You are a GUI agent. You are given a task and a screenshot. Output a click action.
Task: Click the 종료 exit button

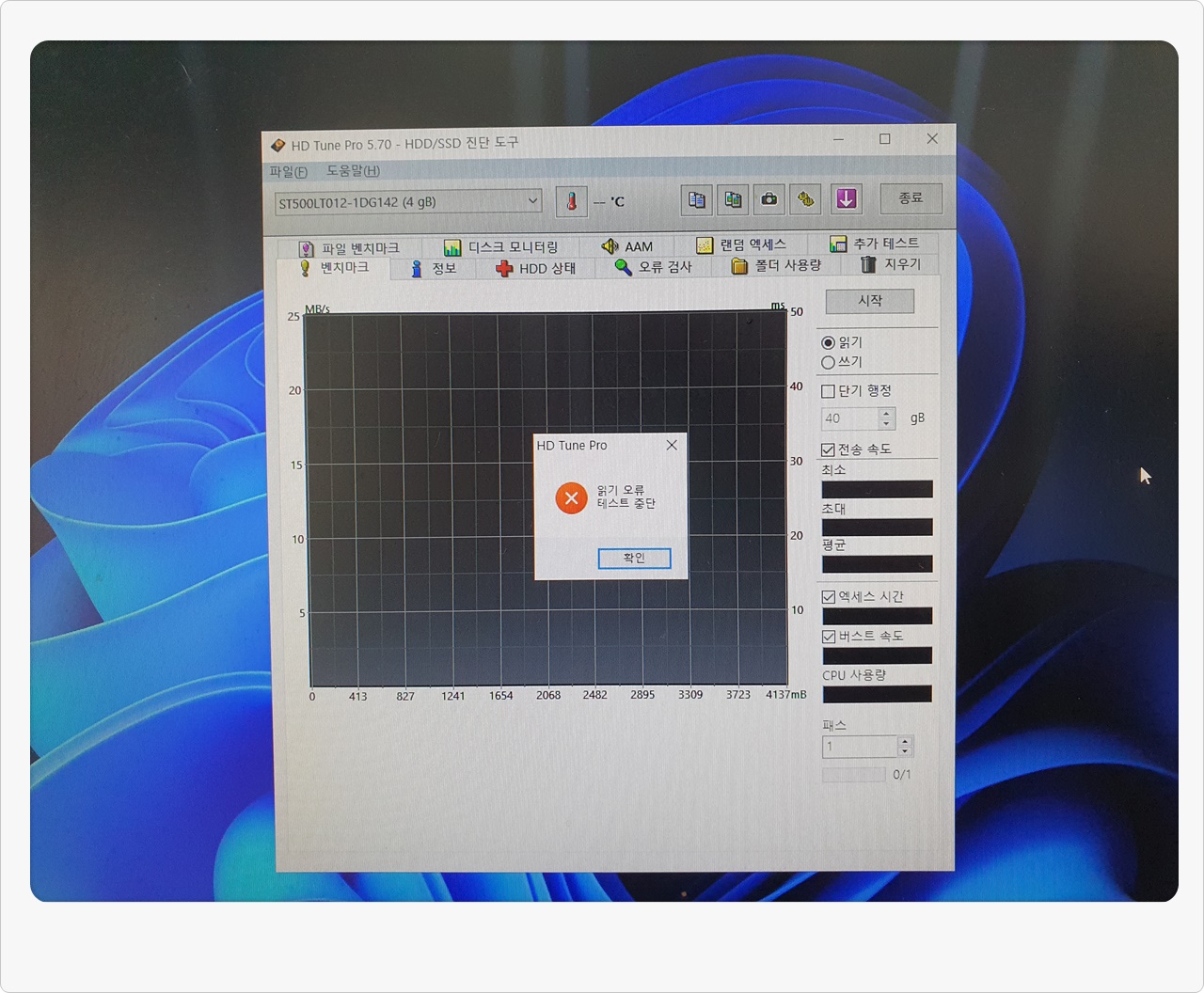click(911, 198)
